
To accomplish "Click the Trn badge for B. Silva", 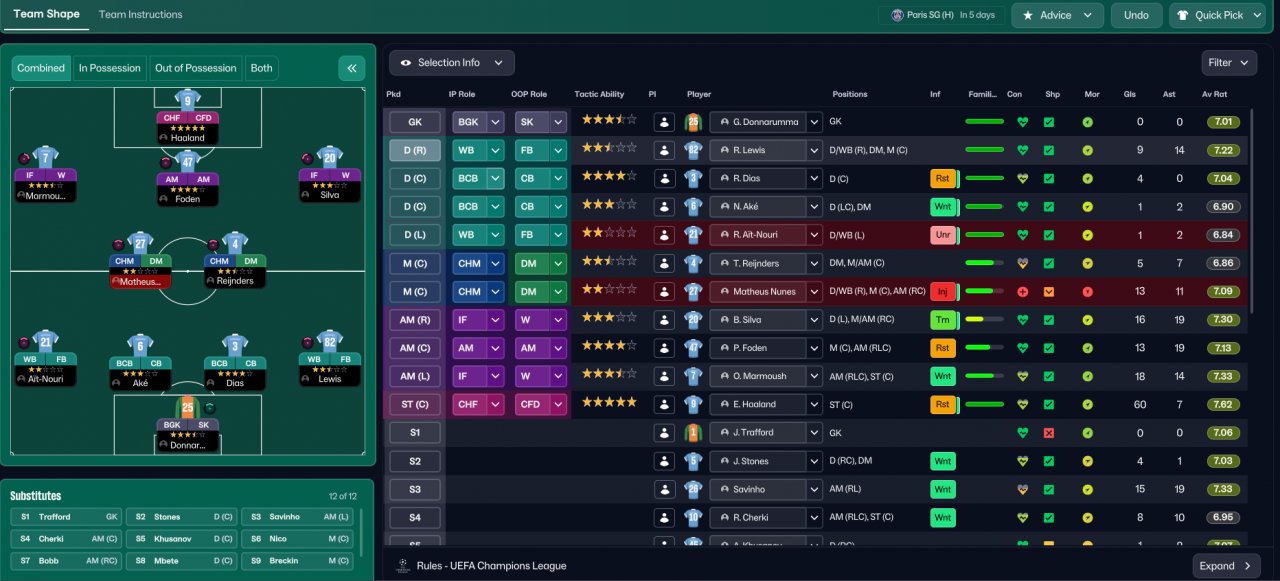I will coord(942,320).
